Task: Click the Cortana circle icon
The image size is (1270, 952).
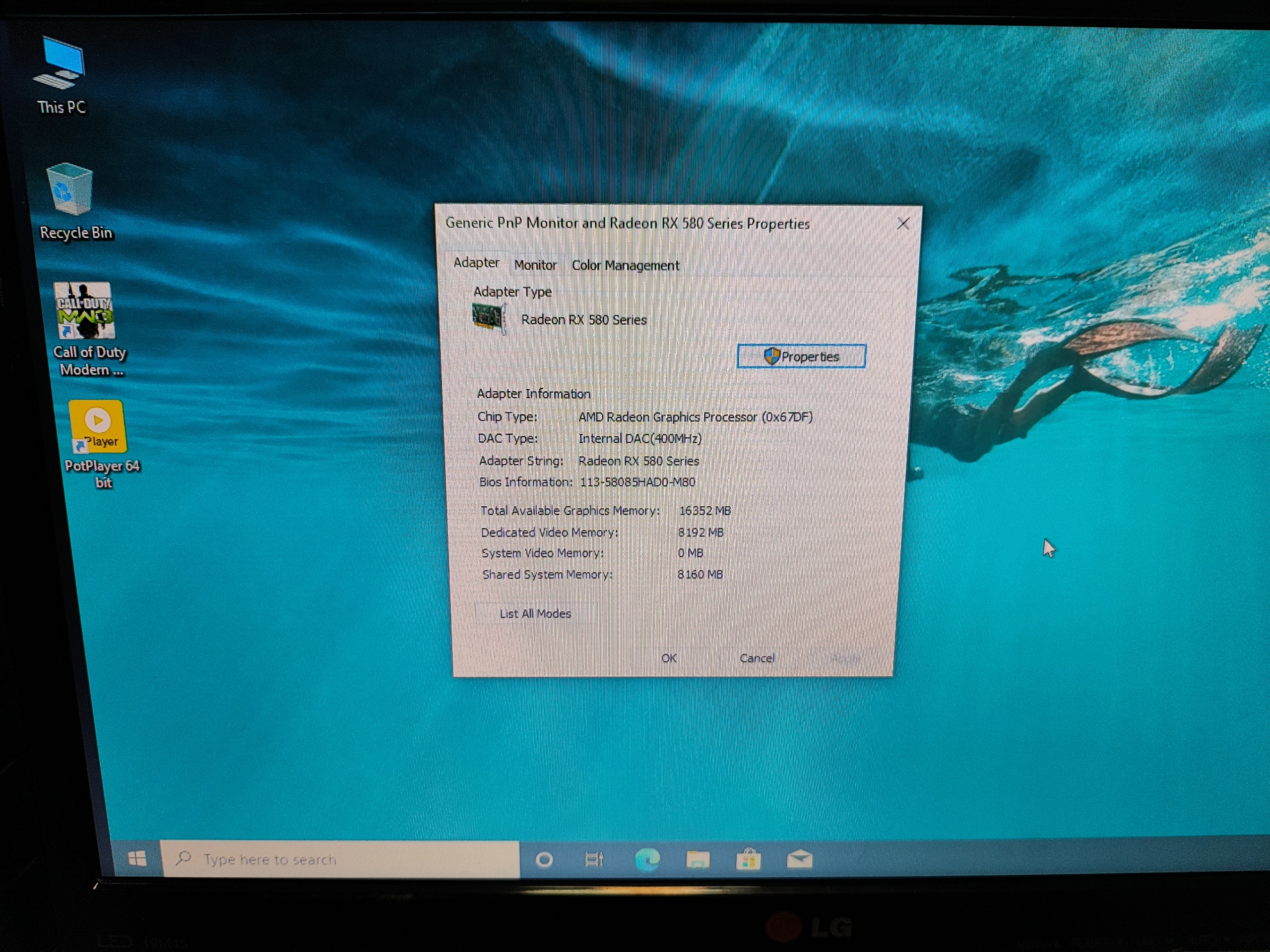Action: 544,860
